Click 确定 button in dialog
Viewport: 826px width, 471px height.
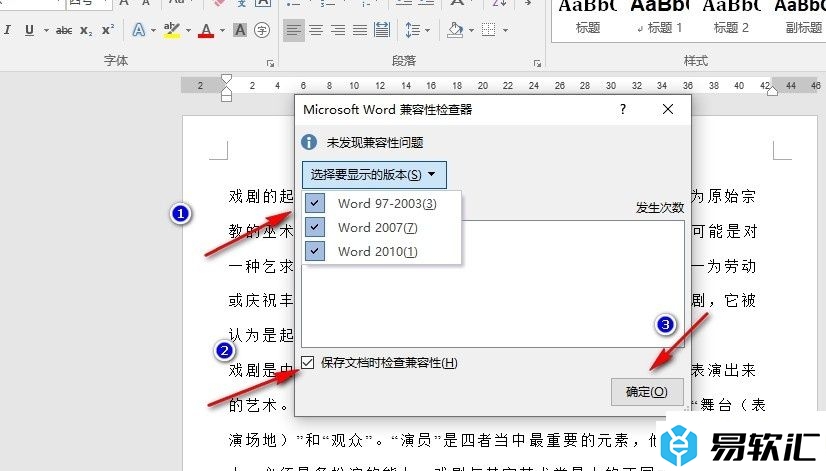click(x=647, y=391)
